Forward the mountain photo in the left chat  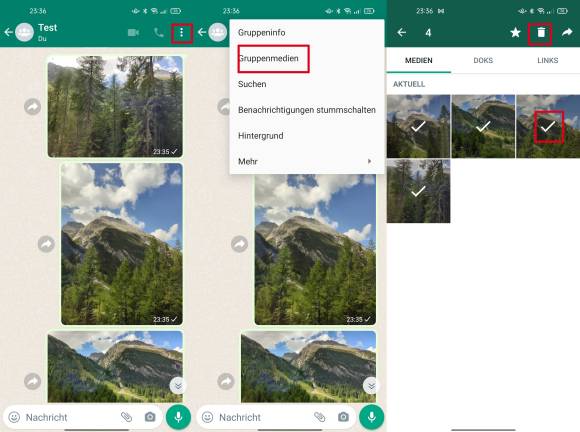pos(46,244)
